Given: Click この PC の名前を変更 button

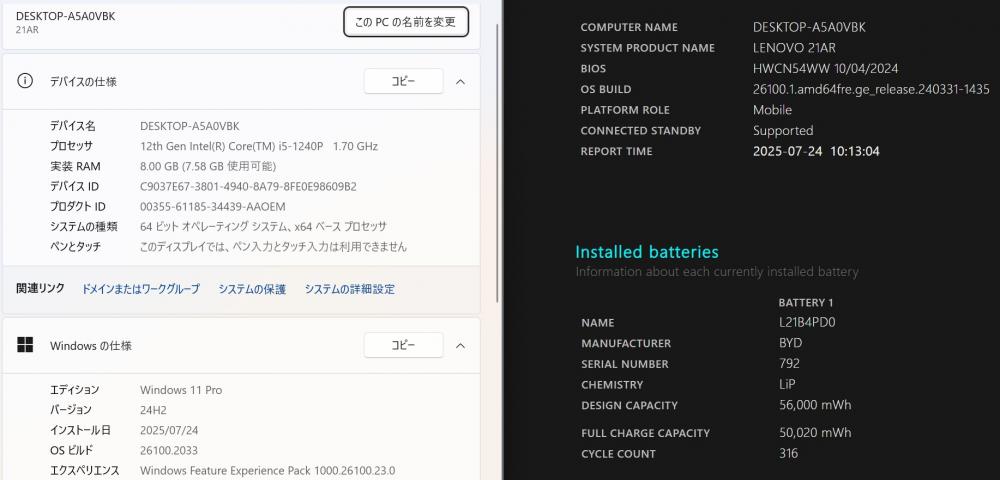Looking at the screenshot, I should point(406,22).
